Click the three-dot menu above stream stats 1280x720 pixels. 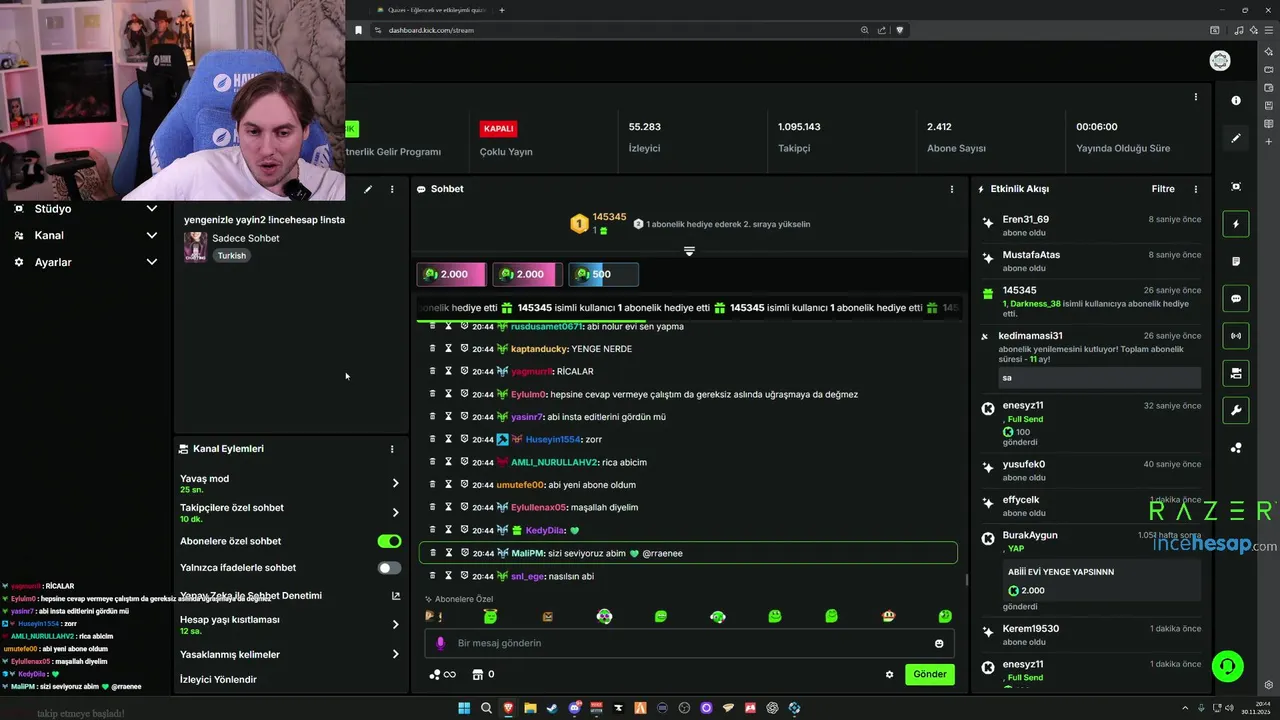[x=1195, y=97]
